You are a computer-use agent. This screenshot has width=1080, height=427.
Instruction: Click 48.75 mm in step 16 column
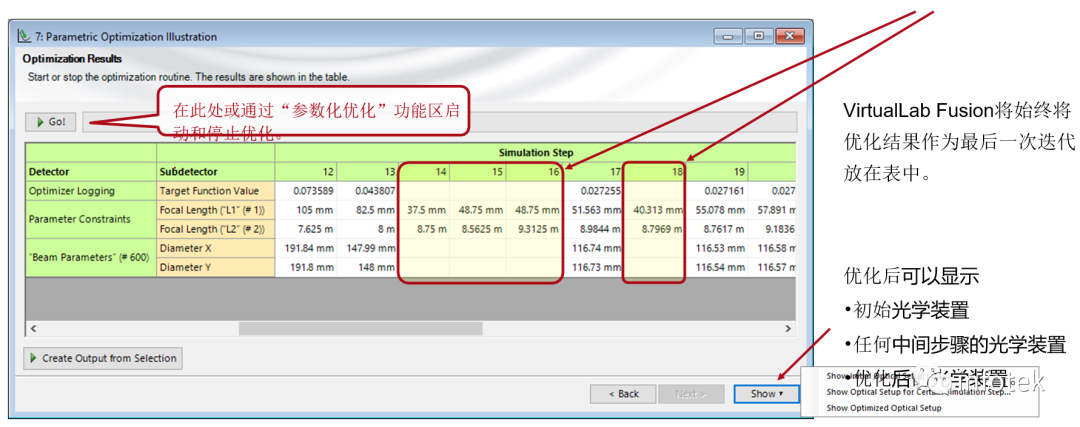click(x=534, y=209)
